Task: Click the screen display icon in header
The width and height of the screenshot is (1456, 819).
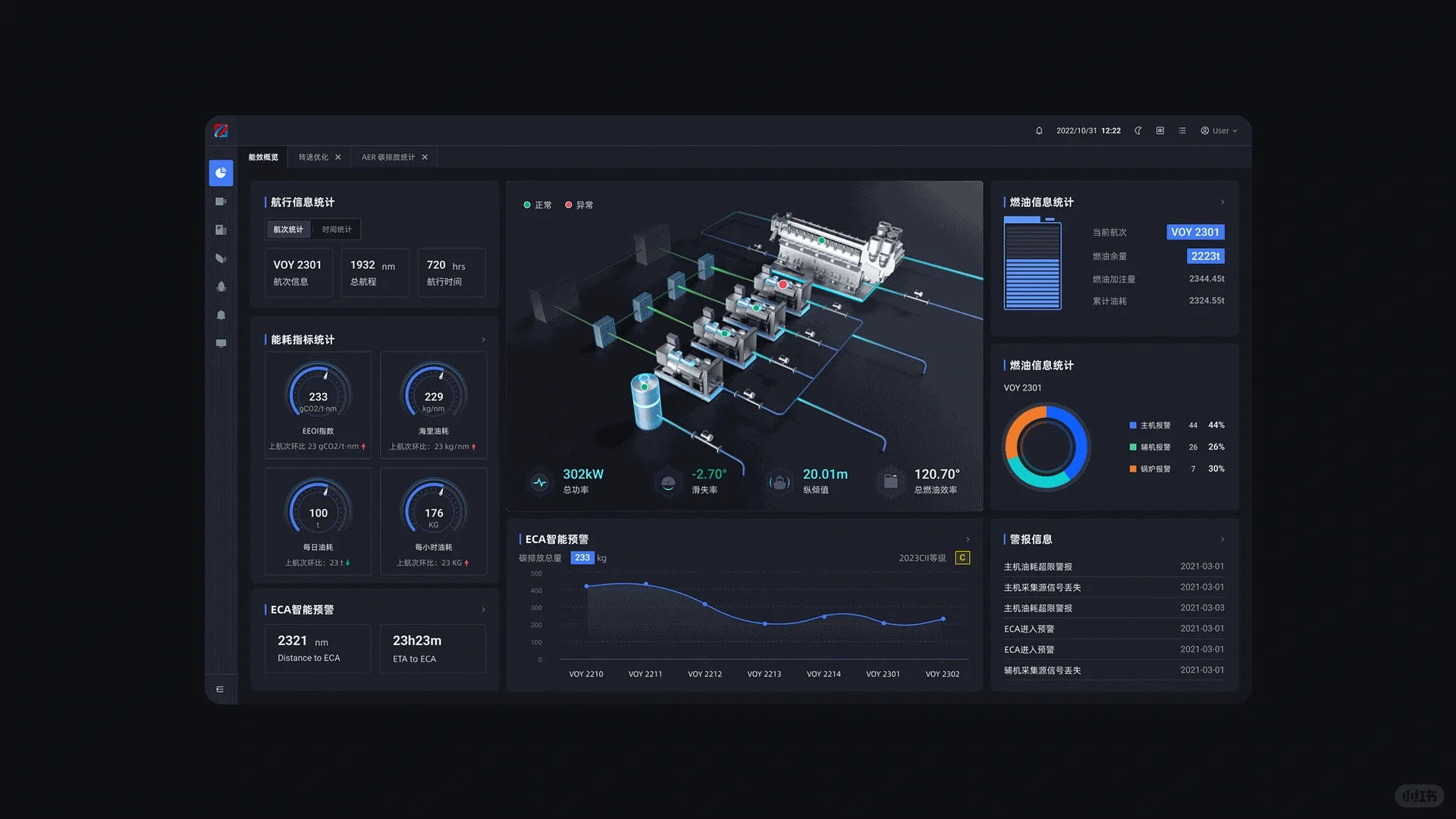Action: (x=1159, y=131)
